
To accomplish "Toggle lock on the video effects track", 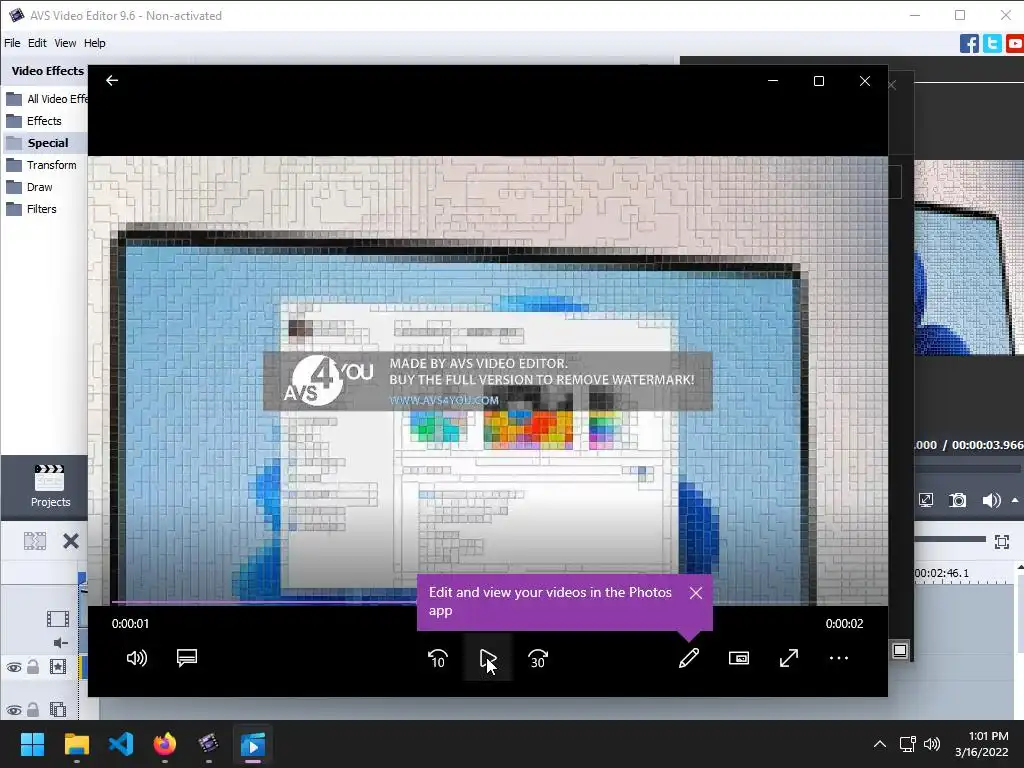I will pyautogui.click(x=33, y=667).
